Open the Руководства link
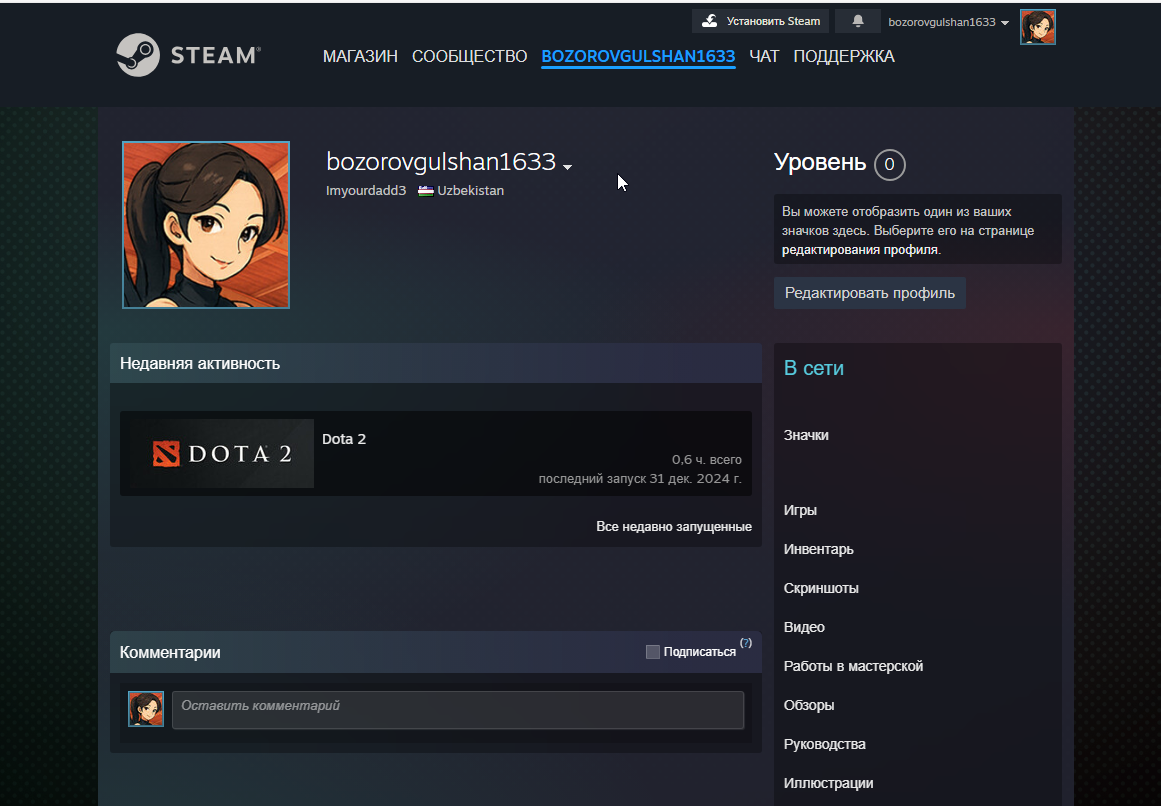1161x806 pixels. 824,744
